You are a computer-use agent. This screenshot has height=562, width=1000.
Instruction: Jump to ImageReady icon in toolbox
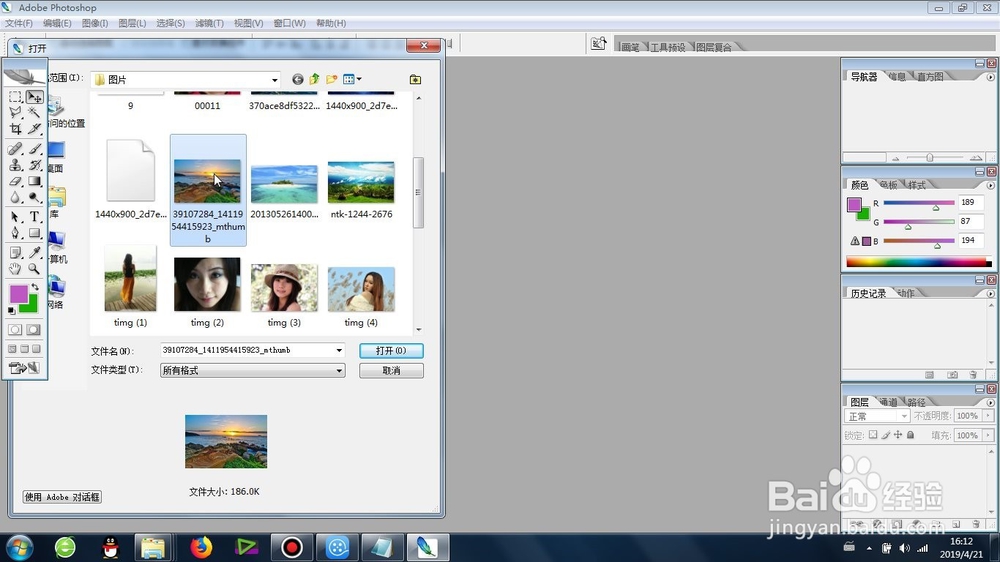coord(24,368)
